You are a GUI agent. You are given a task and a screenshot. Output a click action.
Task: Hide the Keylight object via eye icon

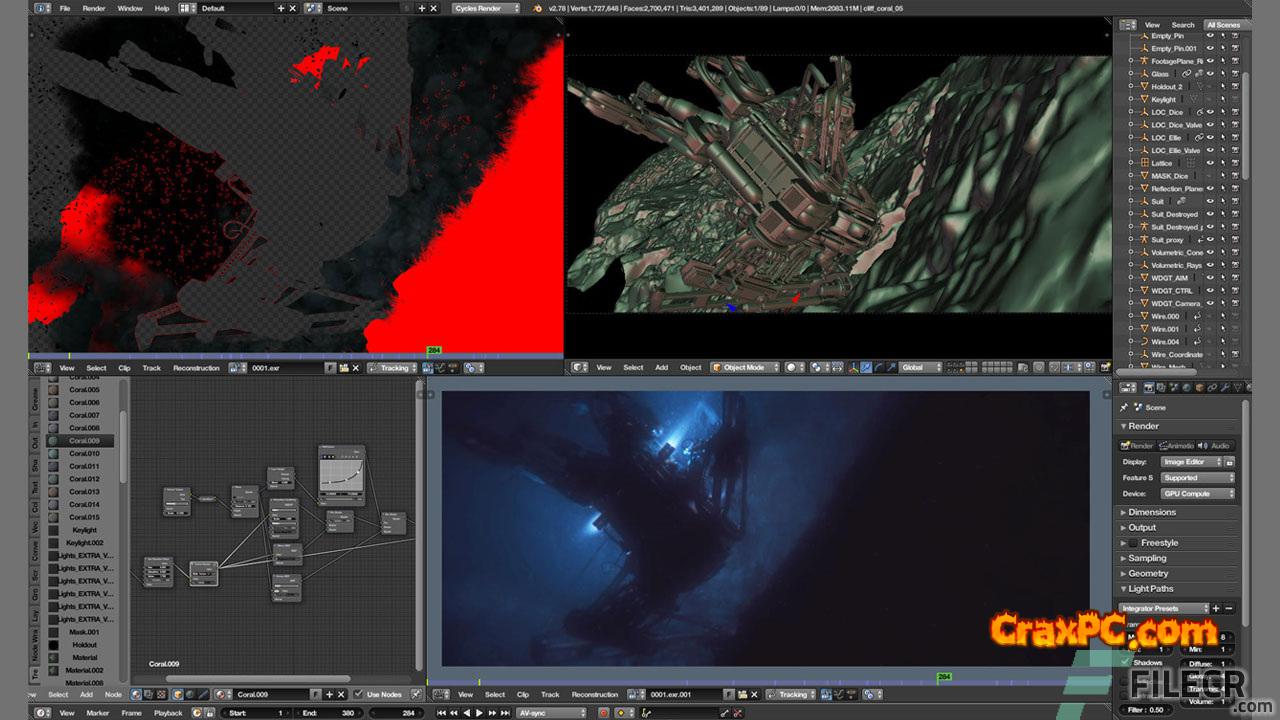coord(1210,100)
